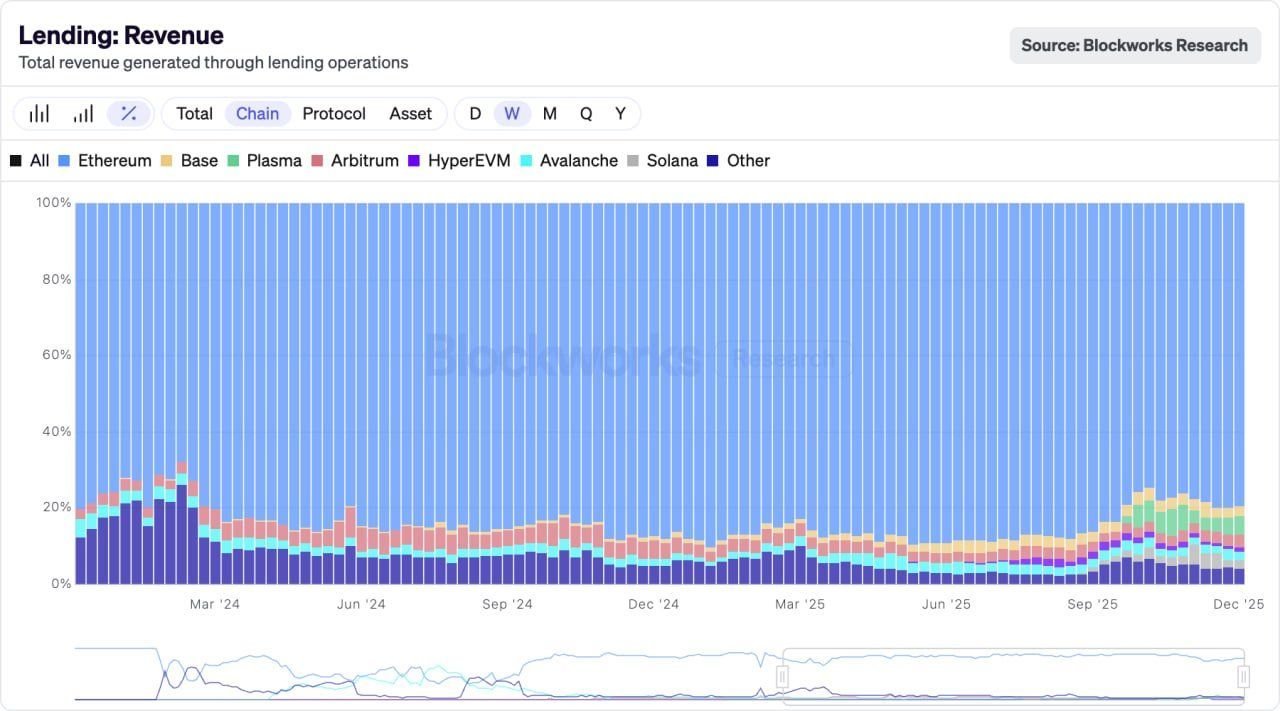
Task: Click the Source: Blockworks Research label
Action: pyautogui.click(x=1134, y=45)
